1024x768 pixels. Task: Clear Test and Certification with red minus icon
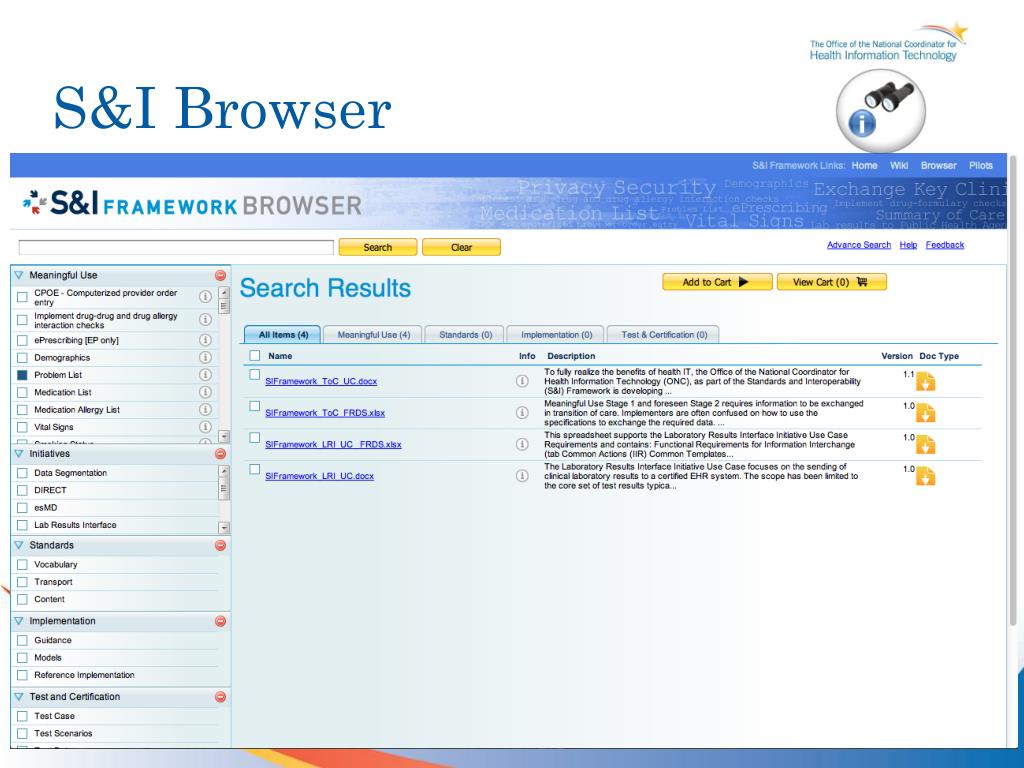coord(220,697)
